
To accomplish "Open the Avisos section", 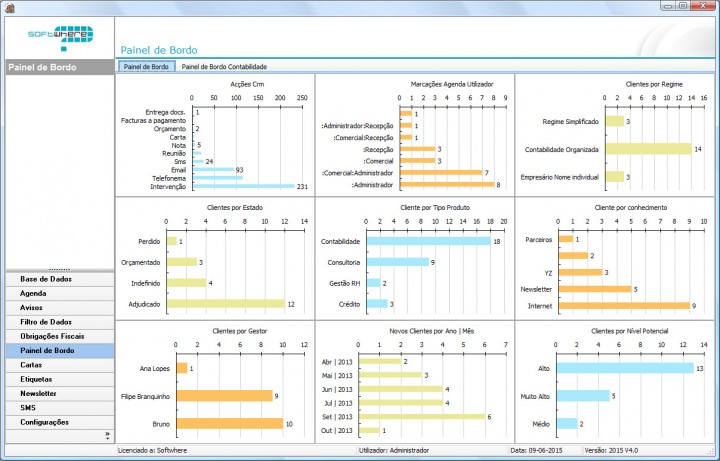I will tap(60, 308).
